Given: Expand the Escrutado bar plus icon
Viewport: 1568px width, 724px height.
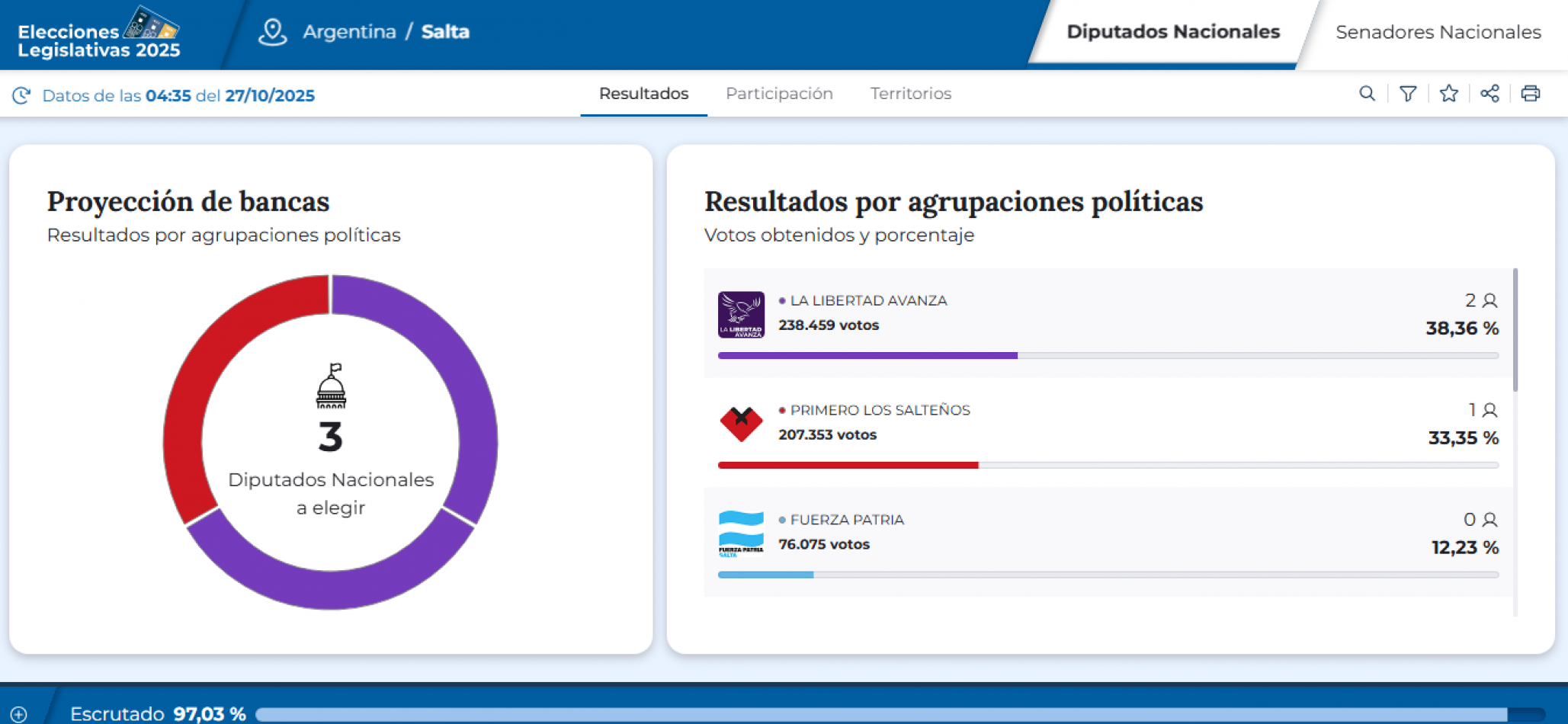Looking at the screenshot, I should point(19,714).
